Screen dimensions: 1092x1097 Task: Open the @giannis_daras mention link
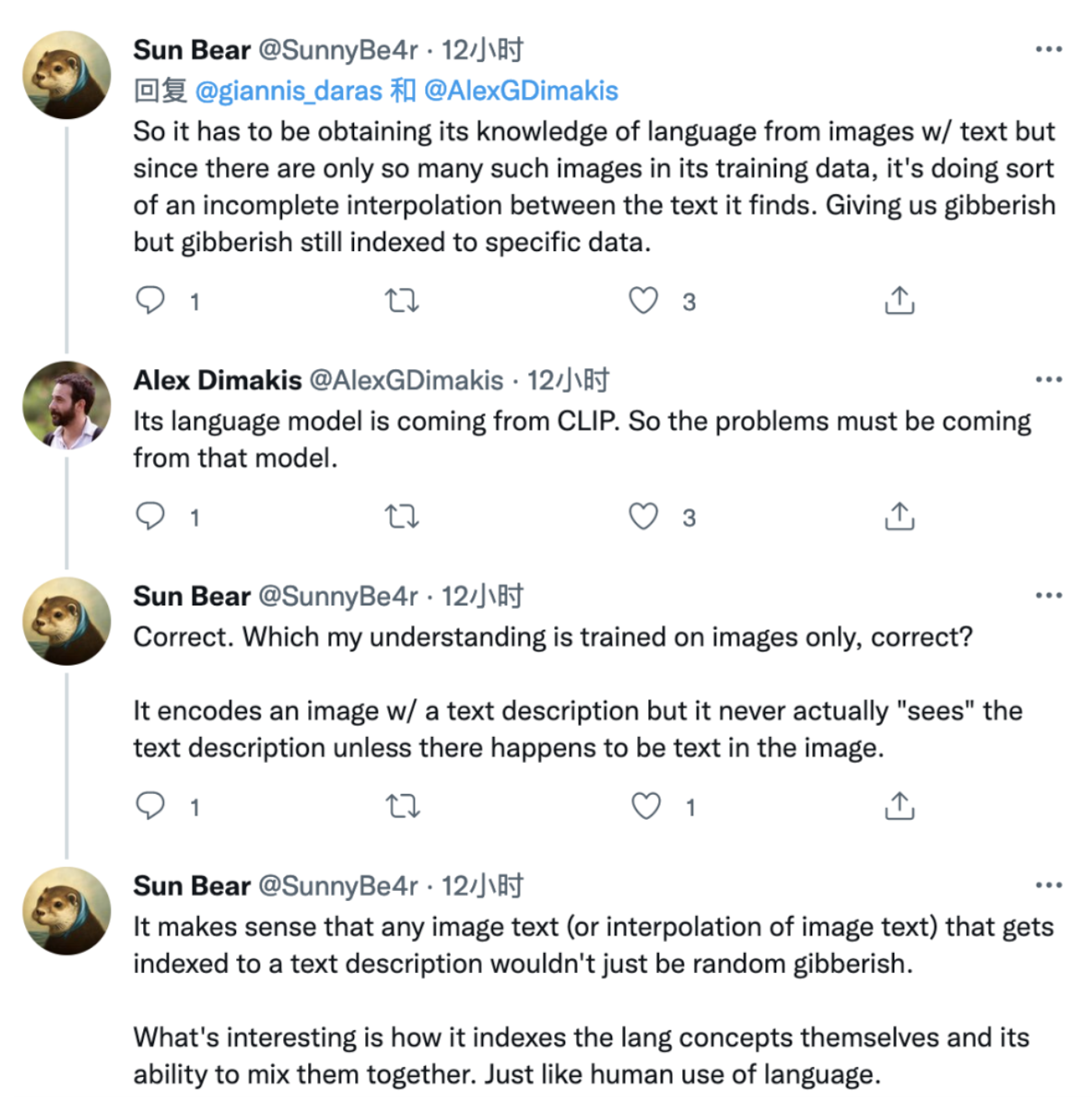[x=289, y=90]
